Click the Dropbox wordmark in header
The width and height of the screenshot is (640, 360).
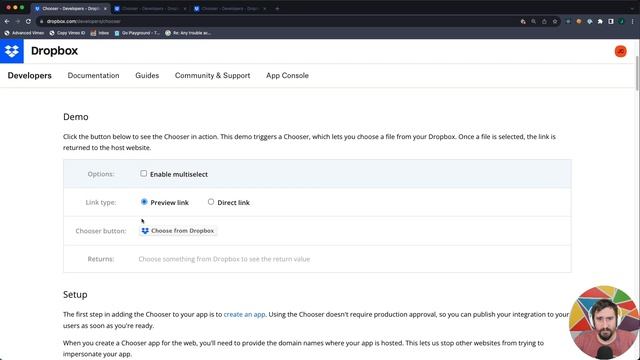click(54, 51)
